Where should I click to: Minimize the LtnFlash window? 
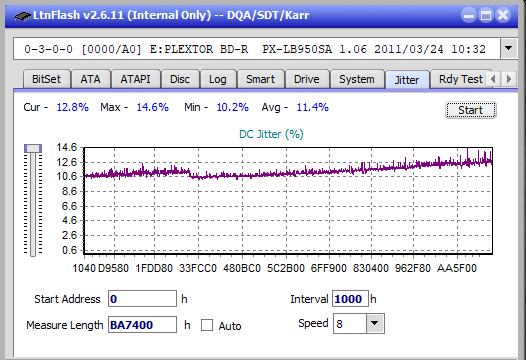tap(469, 15)
